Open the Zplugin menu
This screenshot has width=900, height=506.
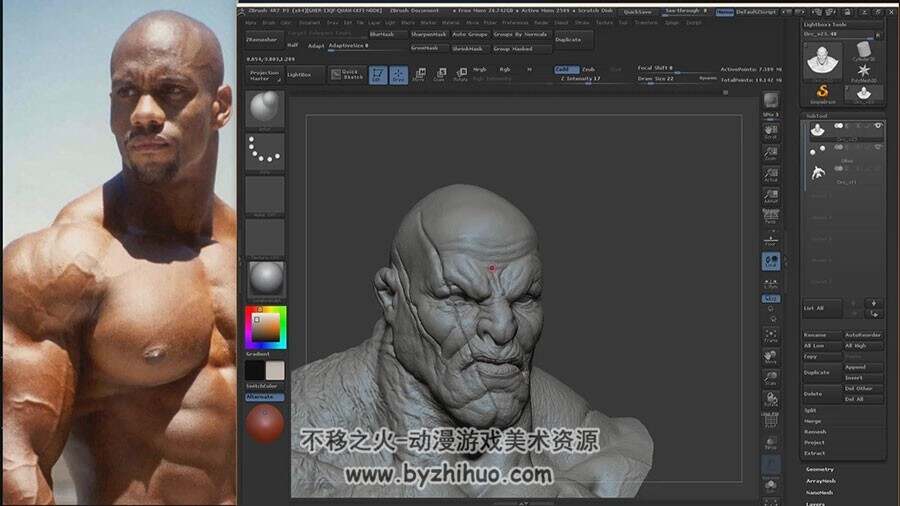[672, 23]
